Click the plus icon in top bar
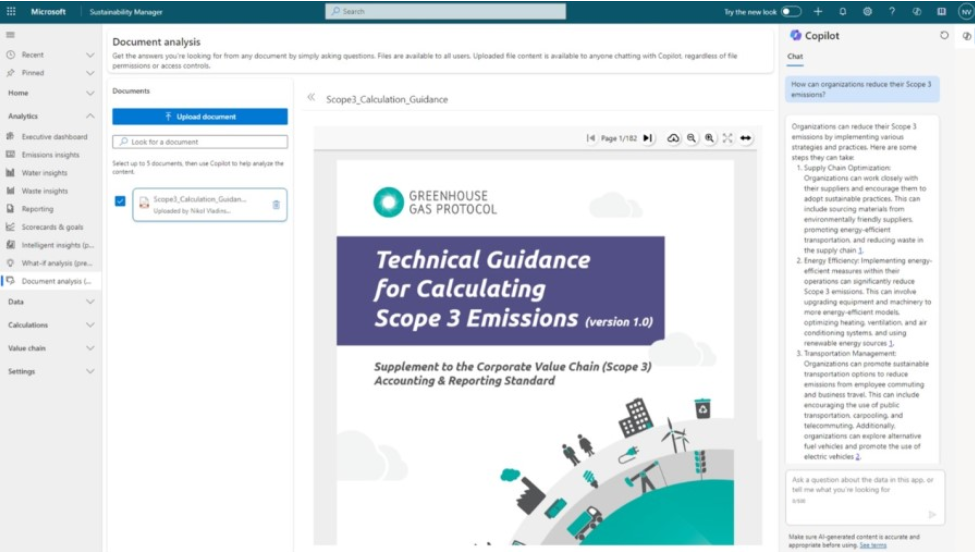This screenshot has height=554, width=975. point(818,11)
